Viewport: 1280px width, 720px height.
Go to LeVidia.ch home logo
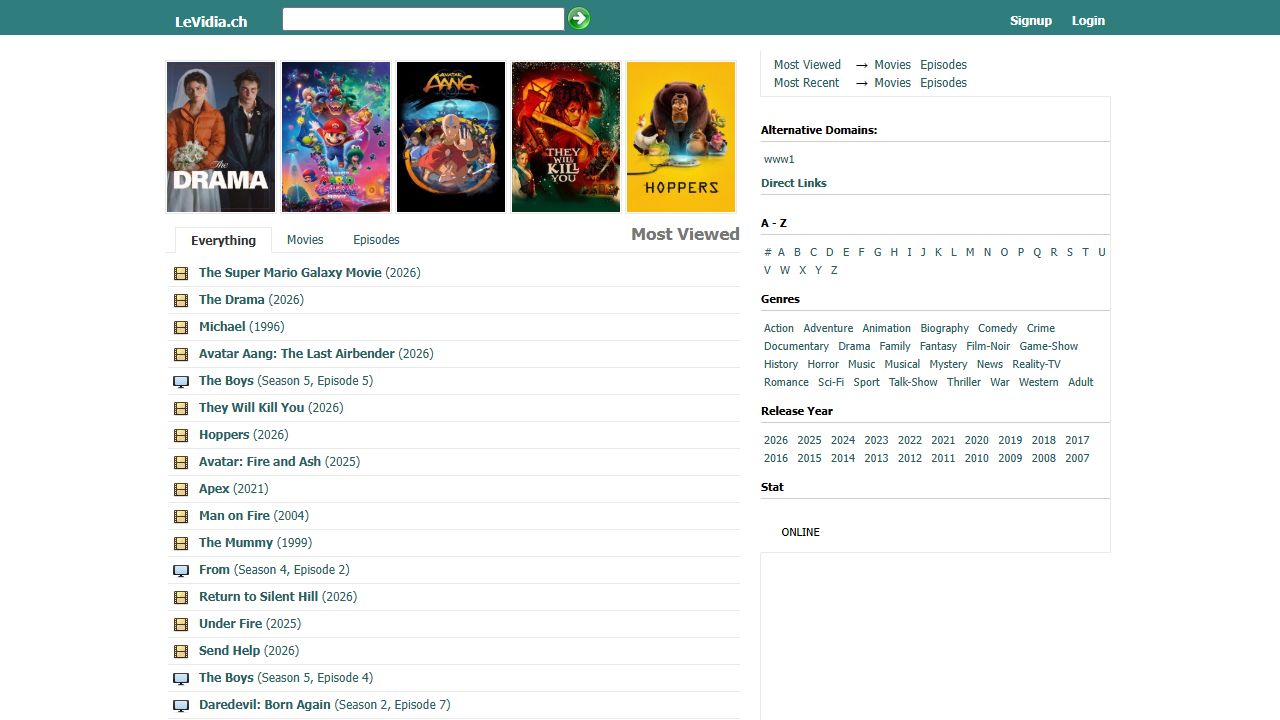point(211,21)
